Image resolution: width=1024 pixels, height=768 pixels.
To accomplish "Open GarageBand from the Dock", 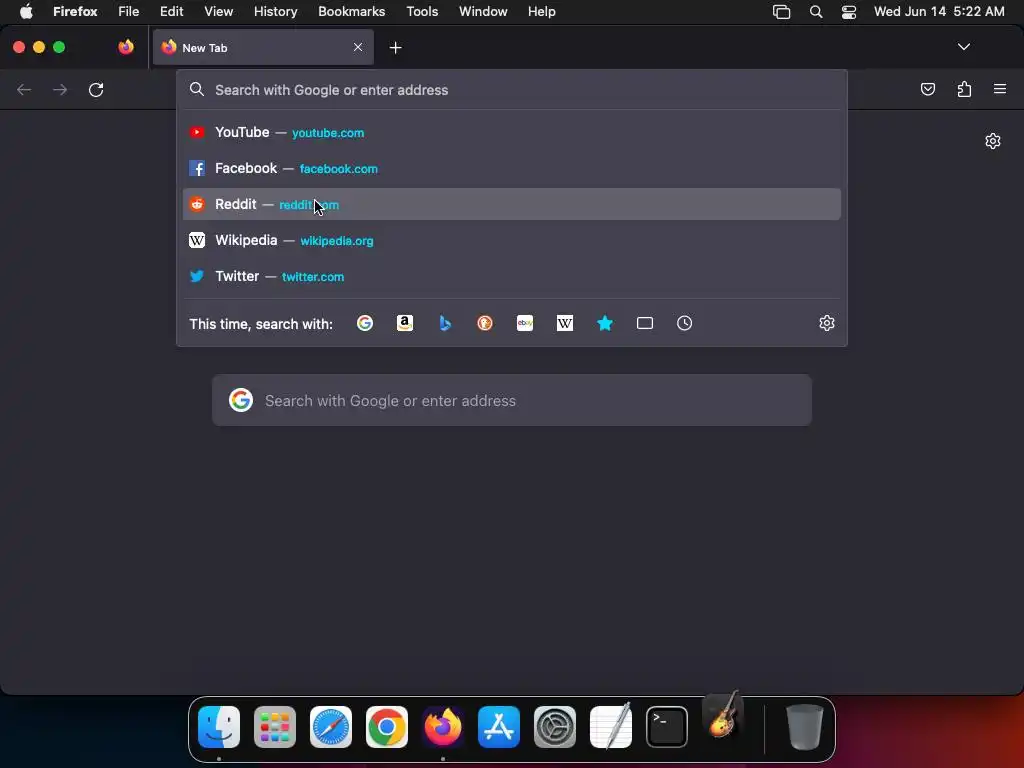I will pos(723,716).
